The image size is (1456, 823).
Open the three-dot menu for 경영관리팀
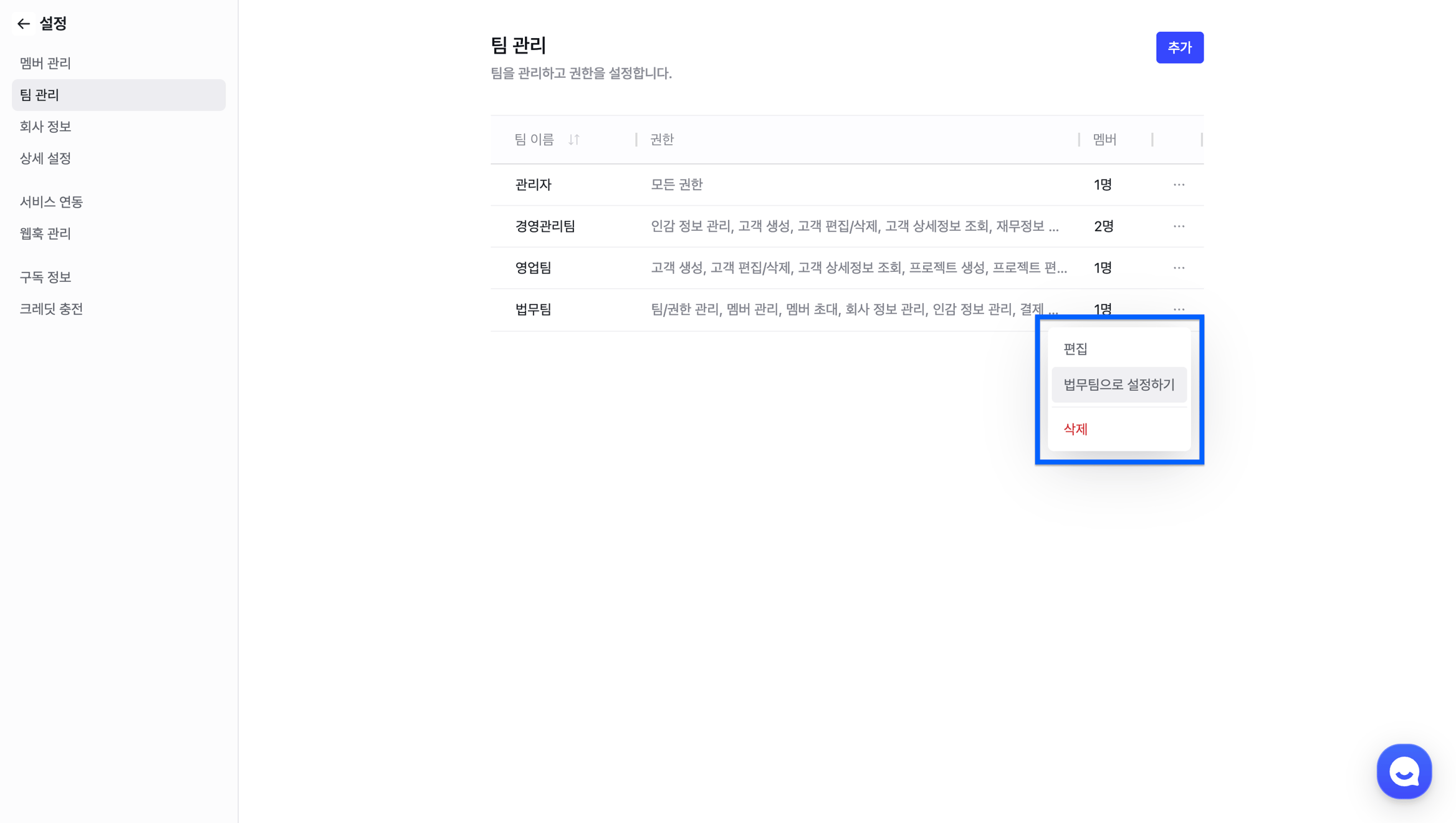1178,226
